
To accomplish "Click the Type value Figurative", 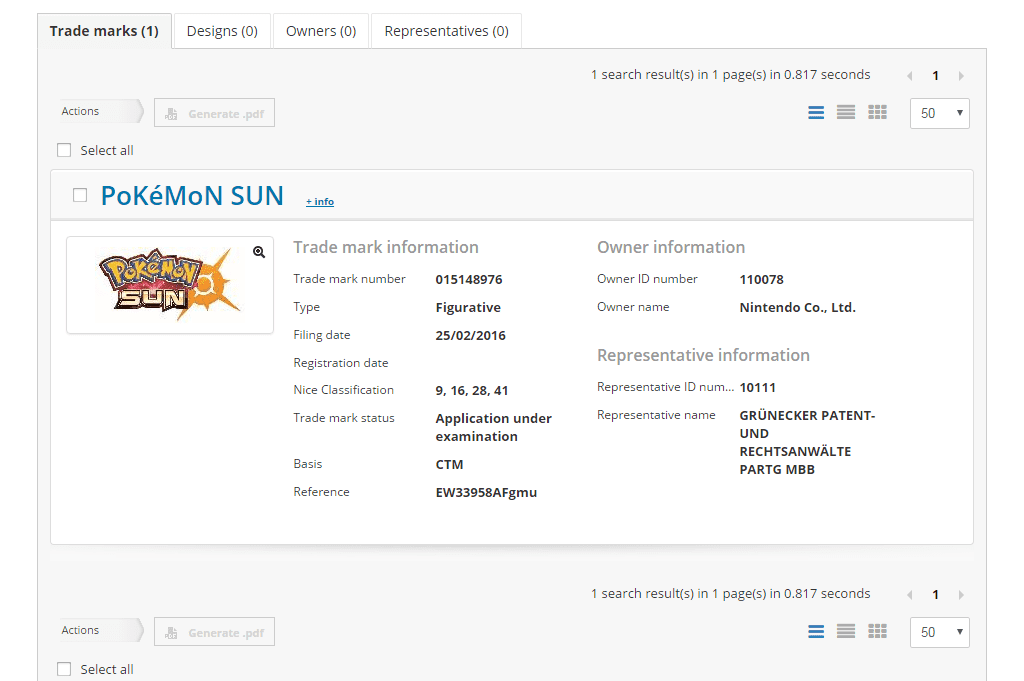I will (468, 308).
